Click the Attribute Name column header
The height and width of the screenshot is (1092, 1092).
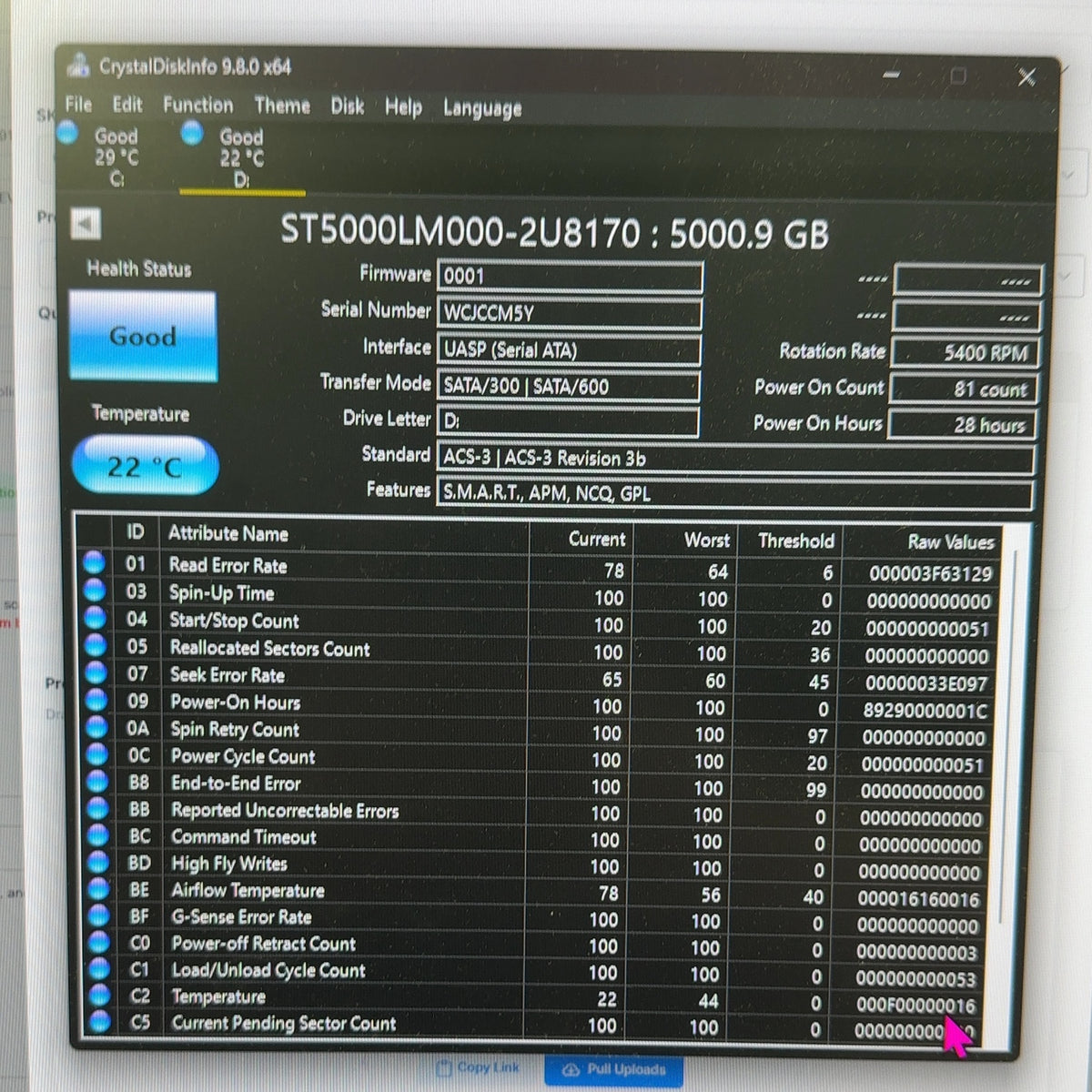228,534
